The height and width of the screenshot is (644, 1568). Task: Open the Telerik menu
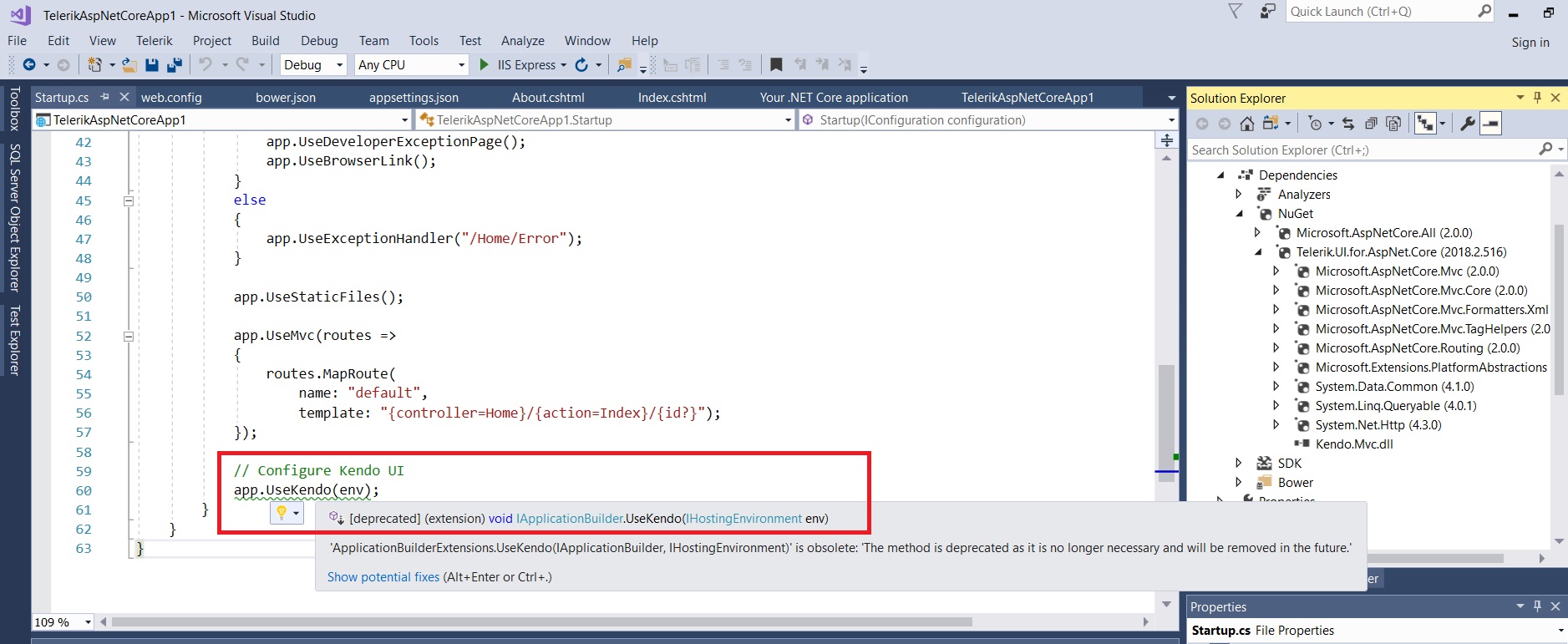[x=155, y=40]
